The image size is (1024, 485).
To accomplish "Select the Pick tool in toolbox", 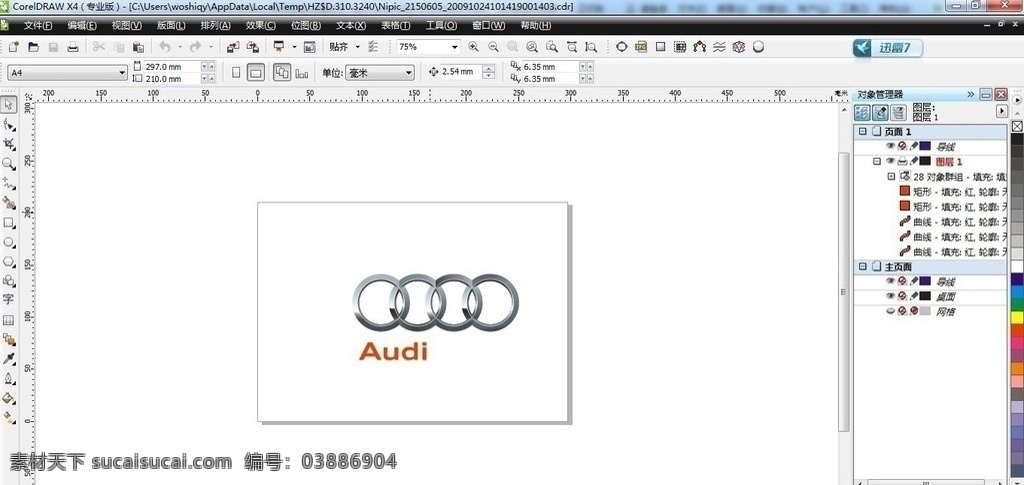I will [8, 106].
